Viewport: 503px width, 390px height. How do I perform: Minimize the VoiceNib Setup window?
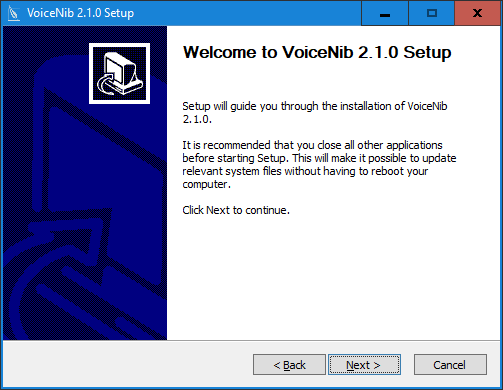coord(385,13)
